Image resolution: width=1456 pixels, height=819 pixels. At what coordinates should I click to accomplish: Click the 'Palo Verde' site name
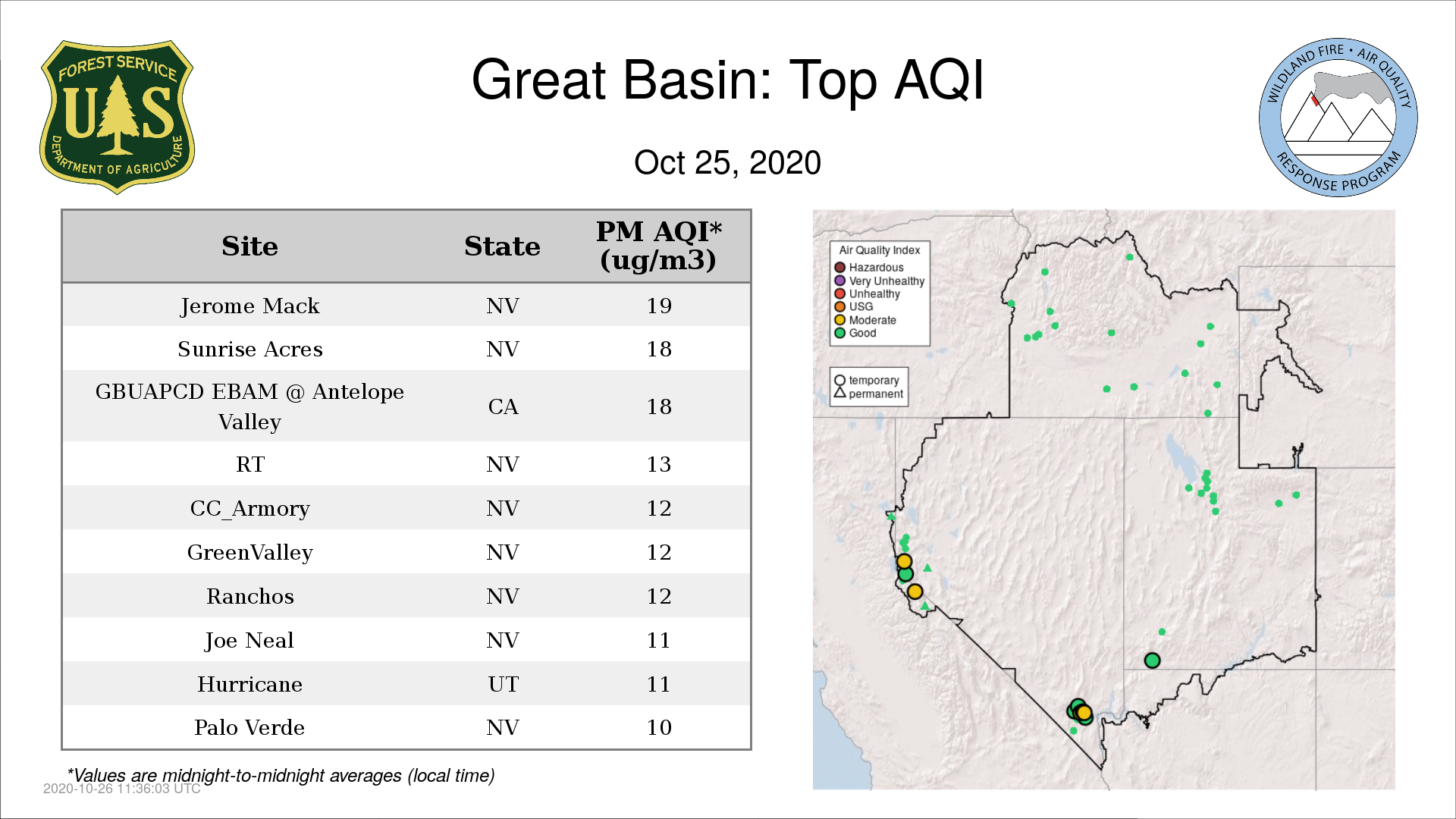point(249,727)
